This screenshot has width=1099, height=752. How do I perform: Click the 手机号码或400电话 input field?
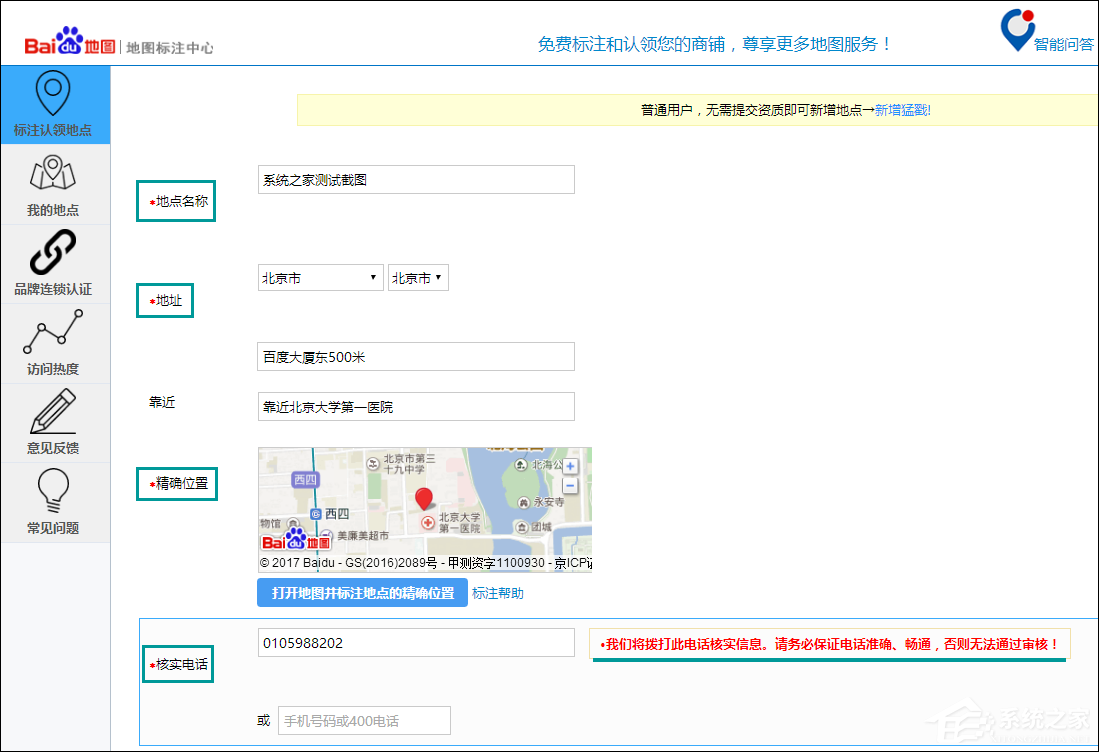coord(364,719)
